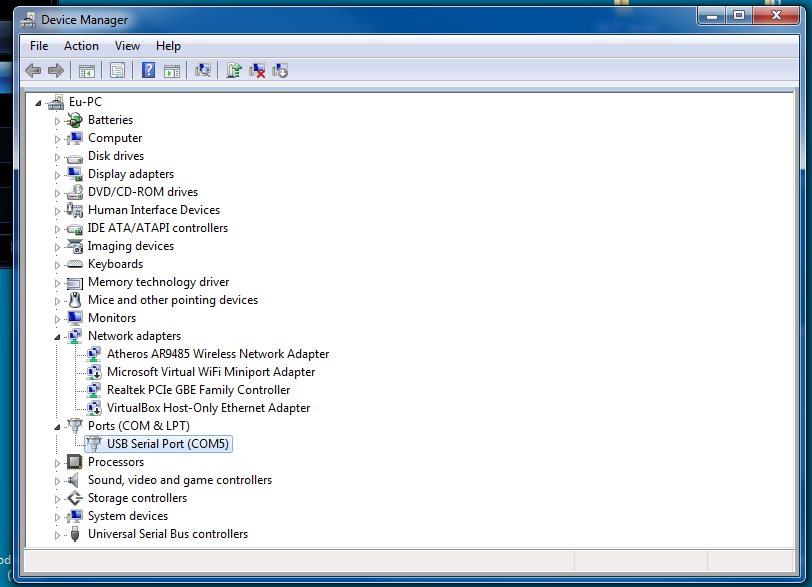Click the Imaging devices camera icon
This screenshot has width=812, height=587.
[75, 246]
